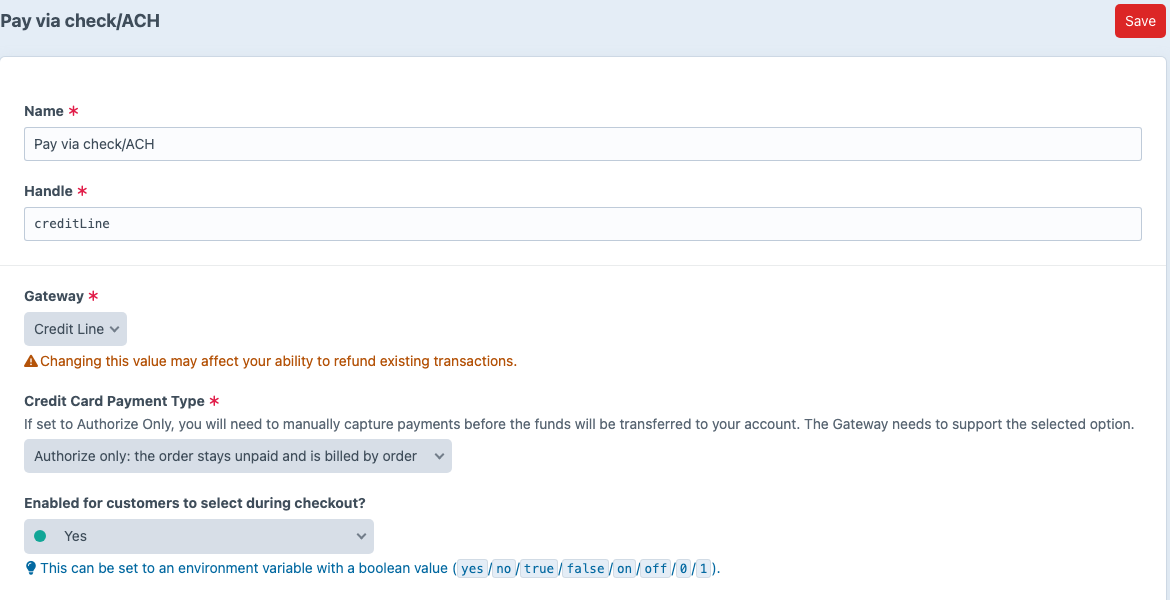
Task: Click the orange warning triangle icon
Action: [31, 361]
